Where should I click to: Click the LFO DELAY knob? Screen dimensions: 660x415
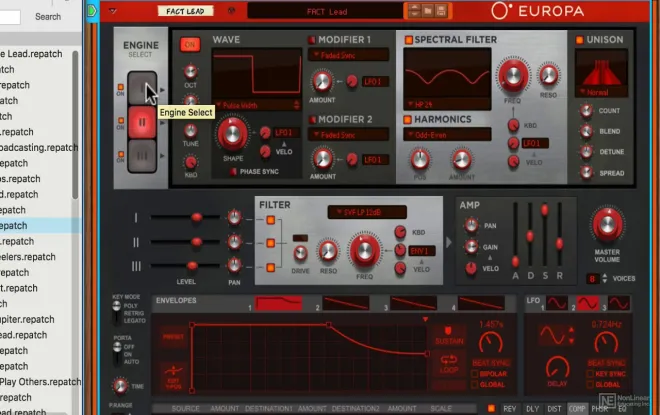pyautogui.click(x=558, y=367)
